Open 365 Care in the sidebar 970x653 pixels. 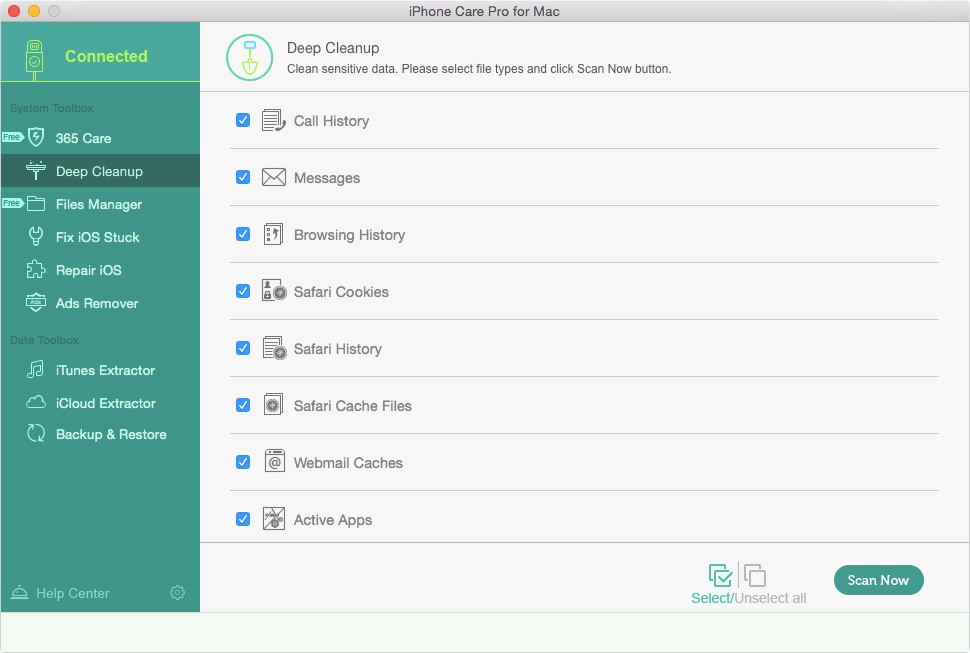pyautogui.click(x=100, y=138)
